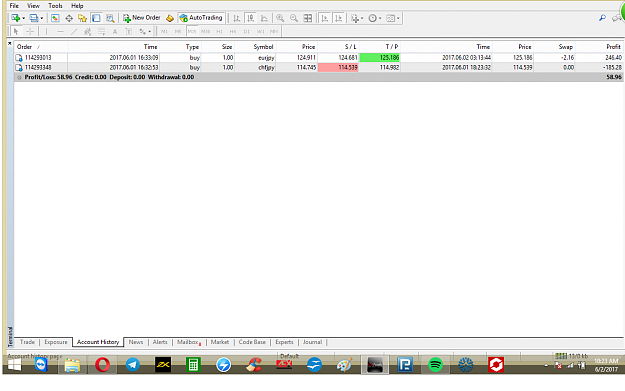Toggle the AutoTrading button
The image size is (625, 391).
[x=201, y=18]
